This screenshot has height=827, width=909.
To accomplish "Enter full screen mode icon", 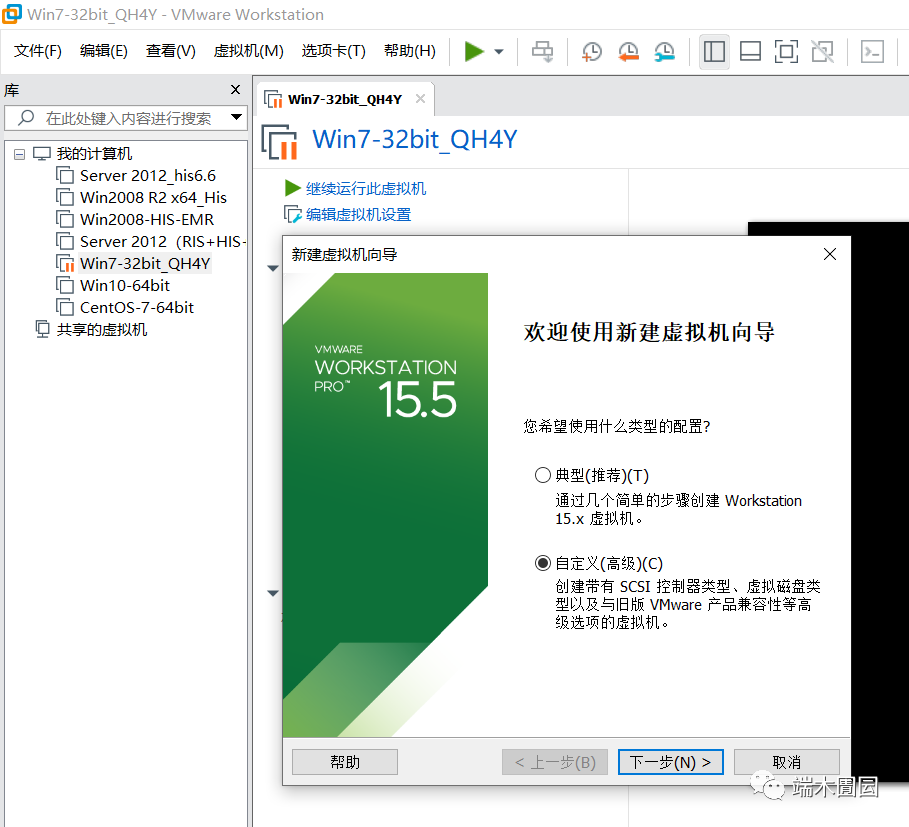I will [x=786, y=52].
